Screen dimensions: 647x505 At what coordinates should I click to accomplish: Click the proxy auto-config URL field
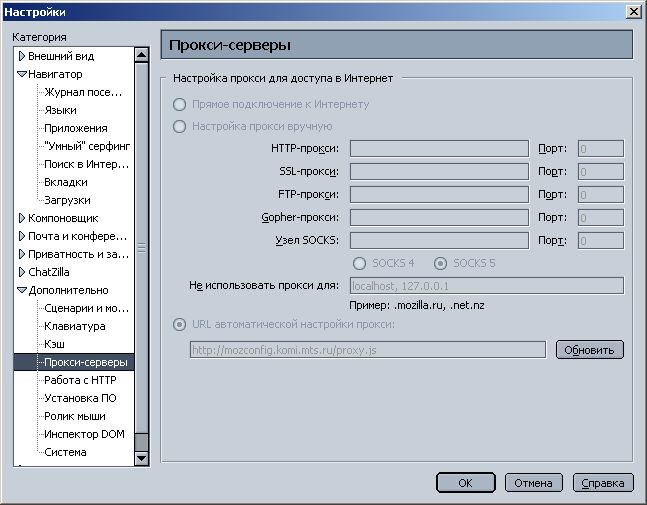pyautogui.click(x=366, y=350)
